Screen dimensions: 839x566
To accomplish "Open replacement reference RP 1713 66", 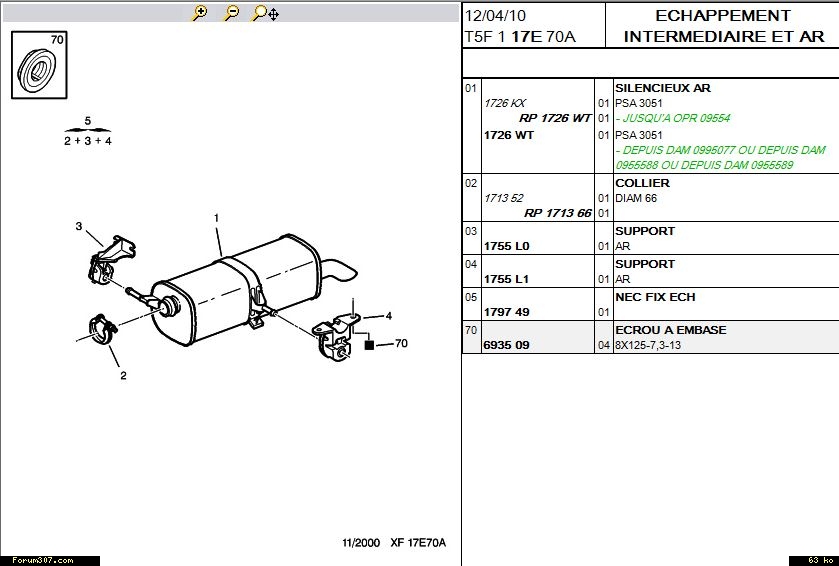I will (x=557, y=213).
